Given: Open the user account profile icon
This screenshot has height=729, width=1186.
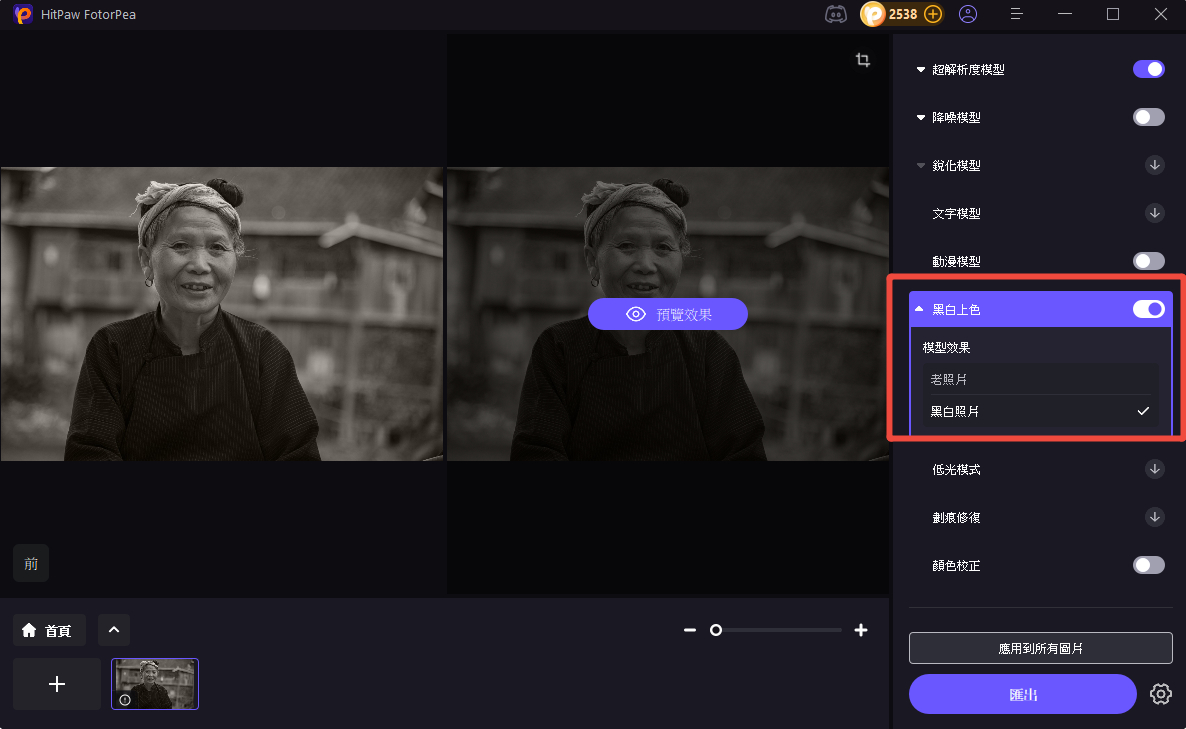Looking at the screenshot, I should (967, 14).
